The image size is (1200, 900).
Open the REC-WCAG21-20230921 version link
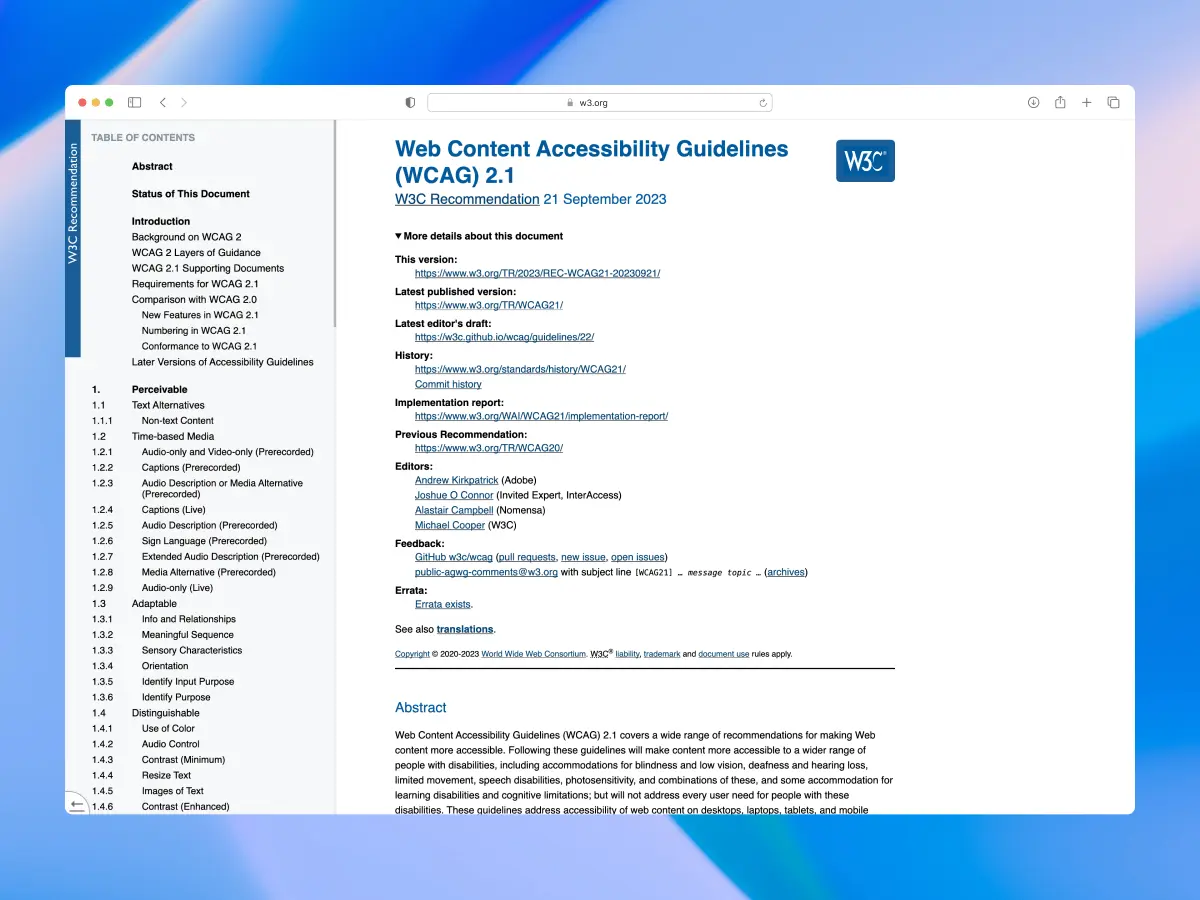click(x=537, y=273)
